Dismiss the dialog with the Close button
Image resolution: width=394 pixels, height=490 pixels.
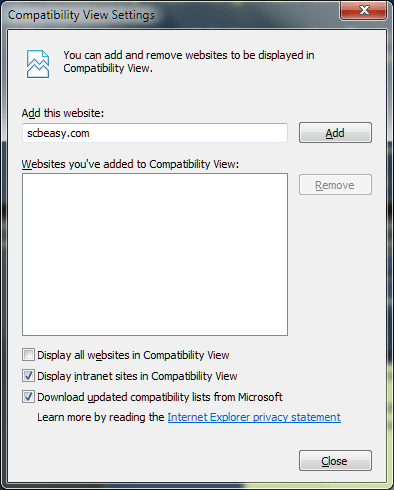tap(335, 461)
